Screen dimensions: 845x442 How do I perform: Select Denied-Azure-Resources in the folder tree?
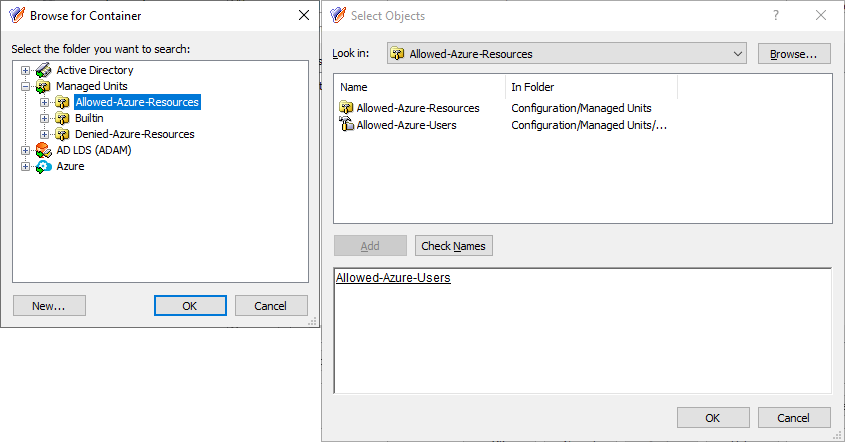coord(135,134)
